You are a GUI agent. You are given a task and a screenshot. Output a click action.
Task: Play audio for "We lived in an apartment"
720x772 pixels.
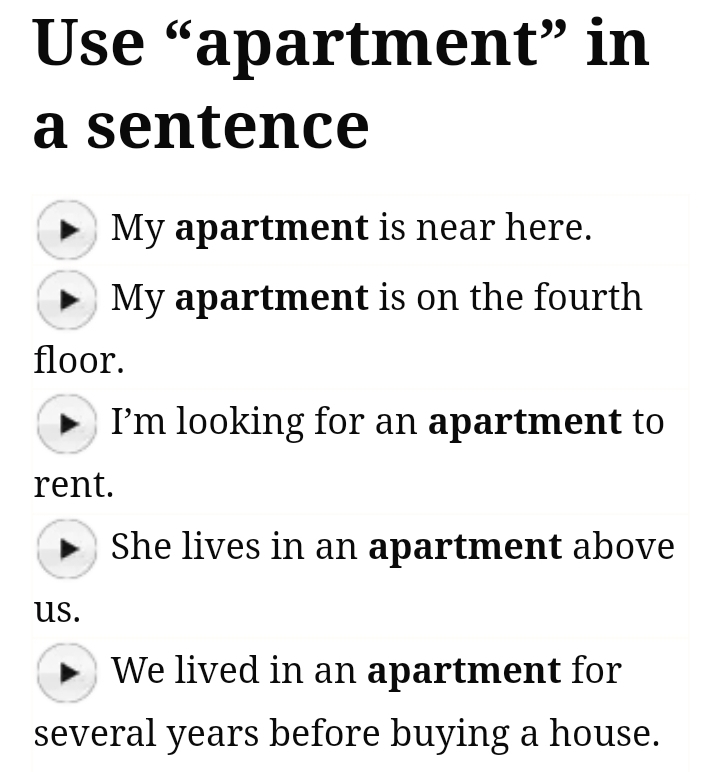(x=66, y=672)
